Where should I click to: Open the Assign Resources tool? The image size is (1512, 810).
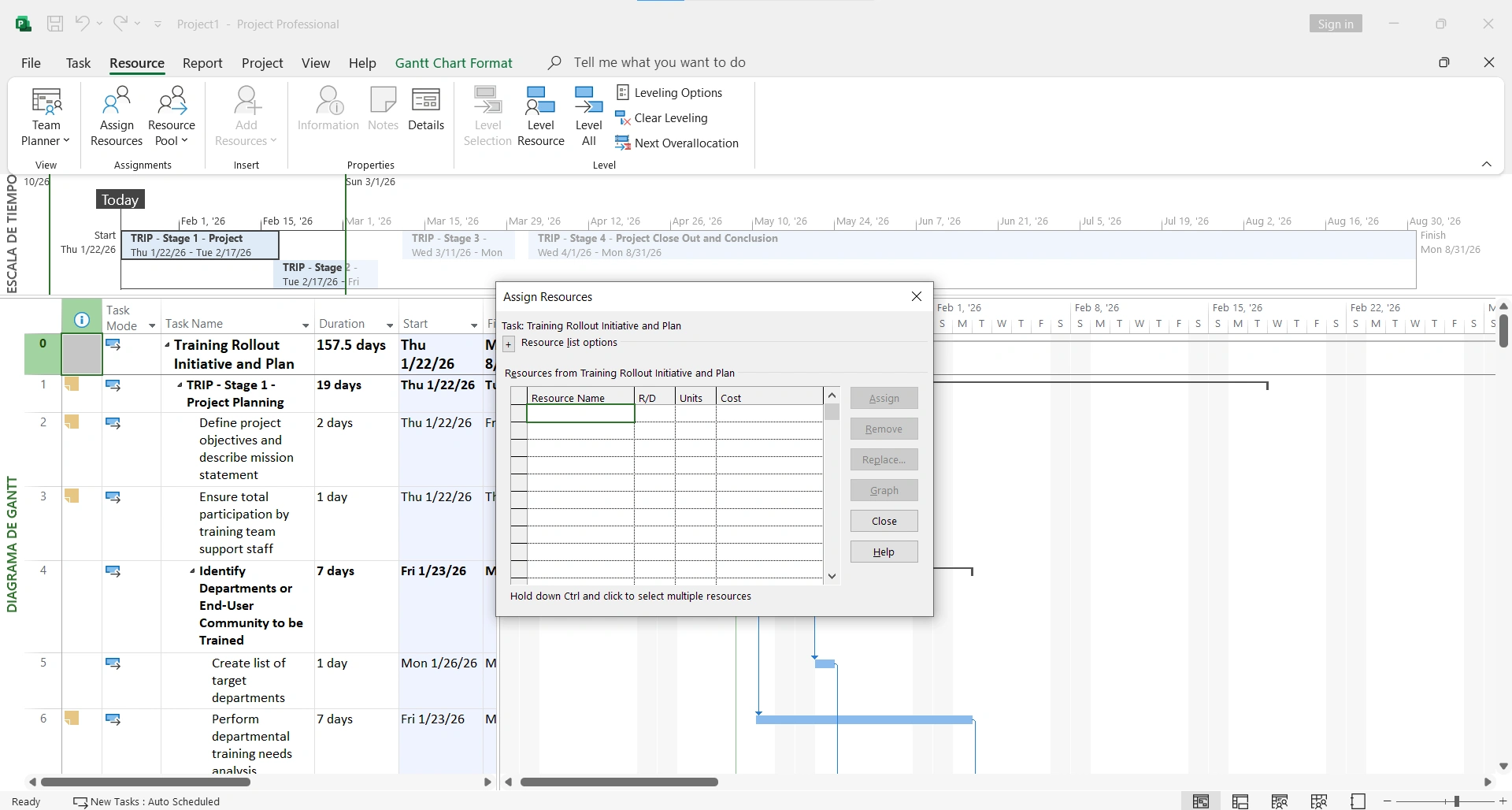pyautogui.click(x=116, y=115)
